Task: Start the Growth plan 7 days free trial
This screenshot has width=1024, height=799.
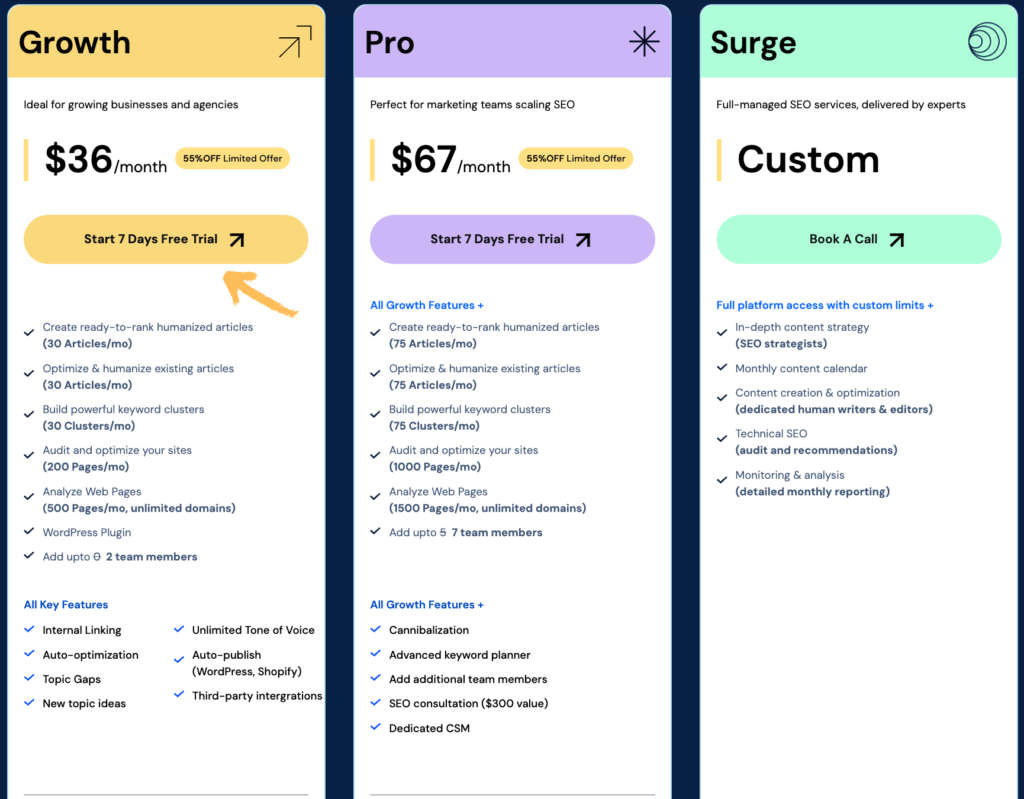Action: click(166, 239)
